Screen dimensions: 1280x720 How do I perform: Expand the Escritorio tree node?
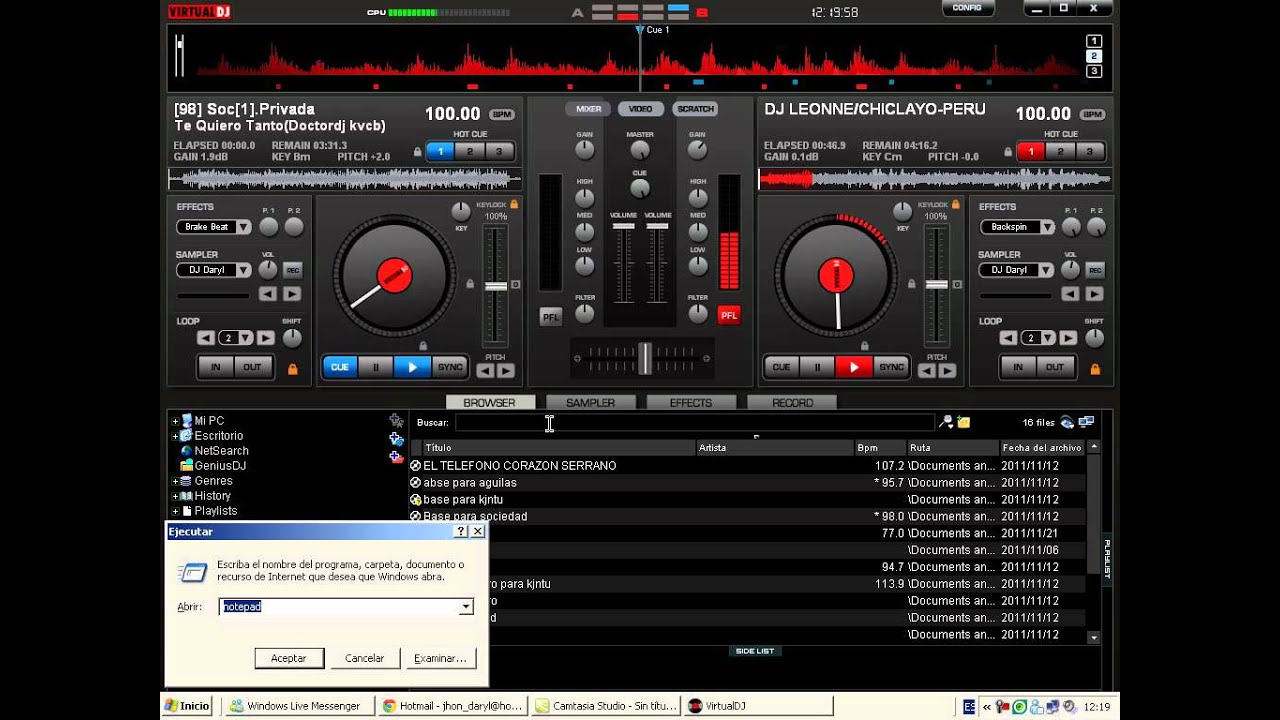pyautogui.click(x=176, y=436)
